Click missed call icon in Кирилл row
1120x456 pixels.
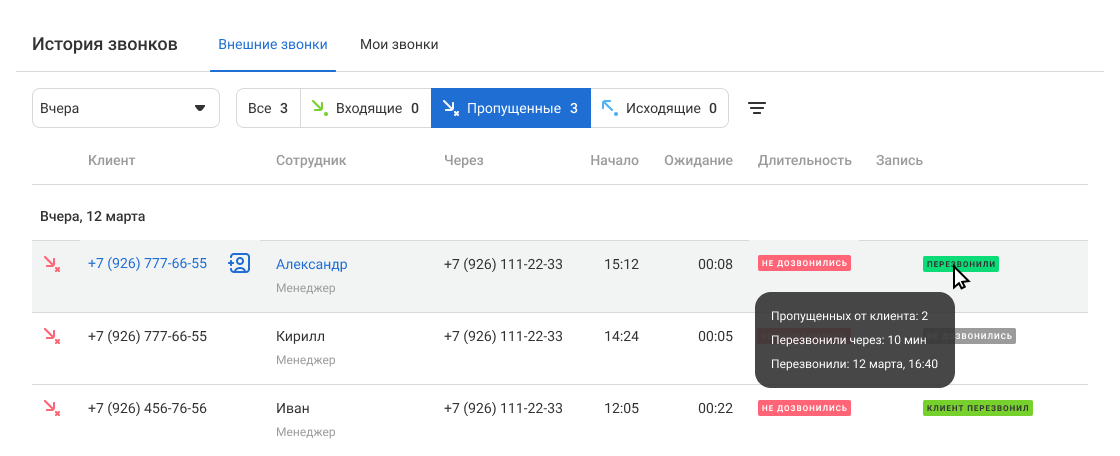tap(51, 336)
